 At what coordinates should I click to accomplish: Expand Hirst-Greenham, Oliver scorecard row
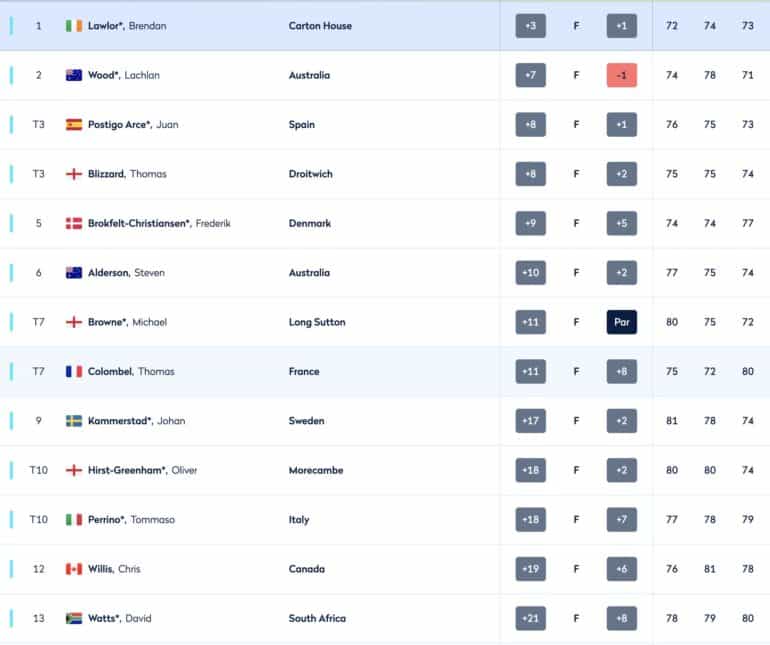click(x=385, y=470)
